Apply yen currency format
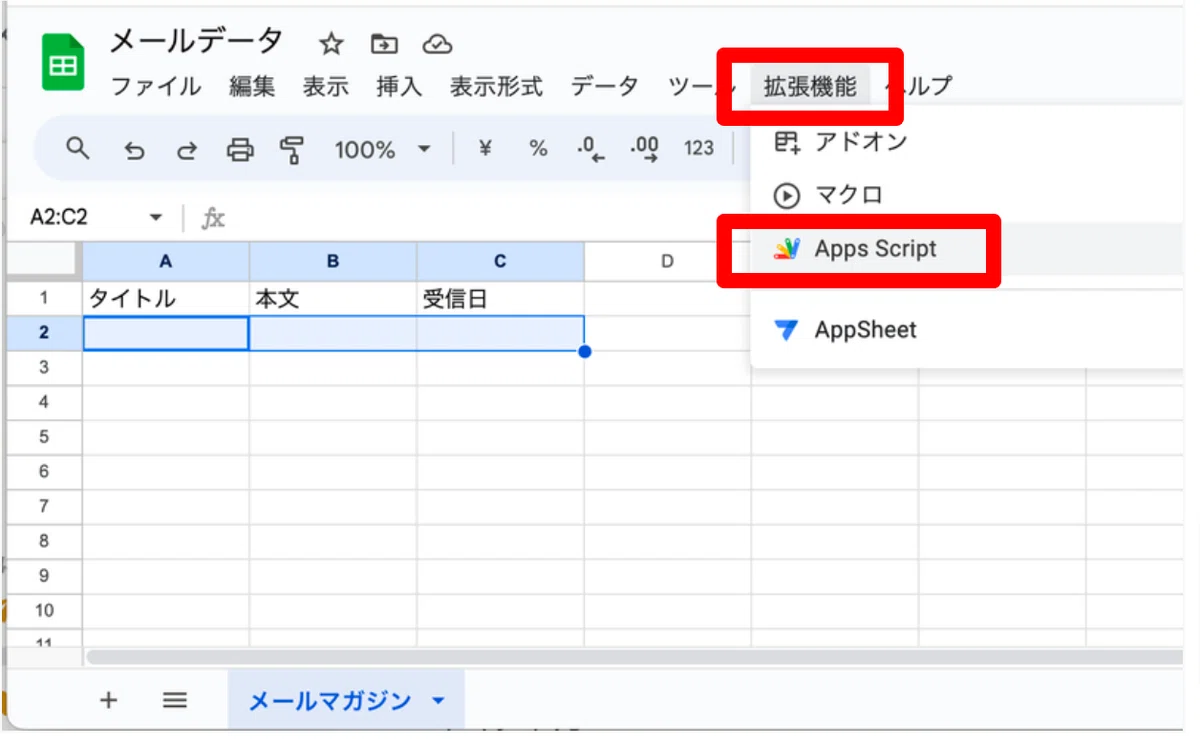 coord(486,149)
